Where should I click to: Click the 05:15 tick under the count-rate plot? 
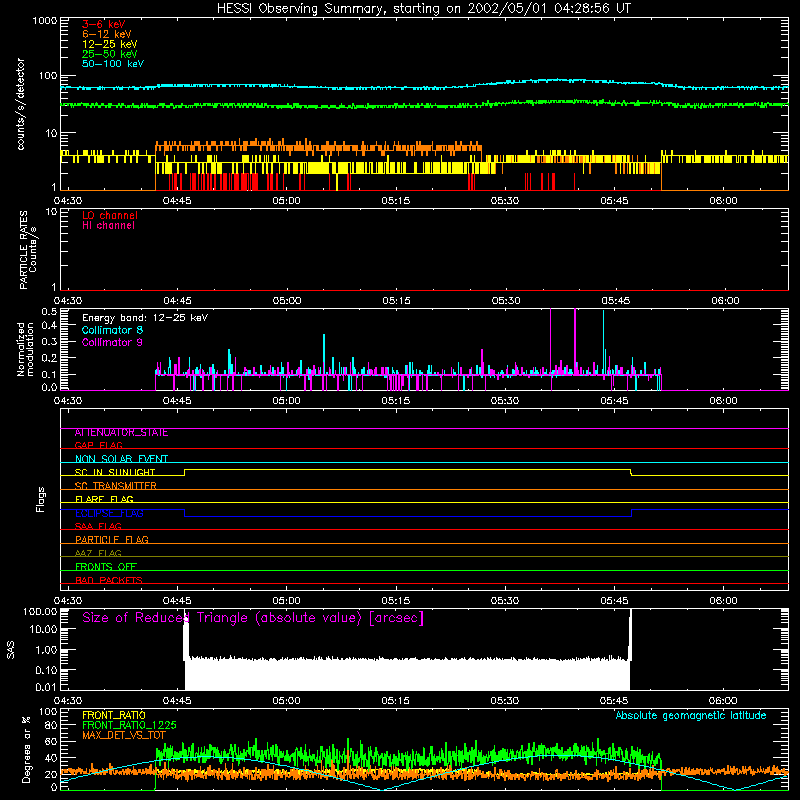395,201
